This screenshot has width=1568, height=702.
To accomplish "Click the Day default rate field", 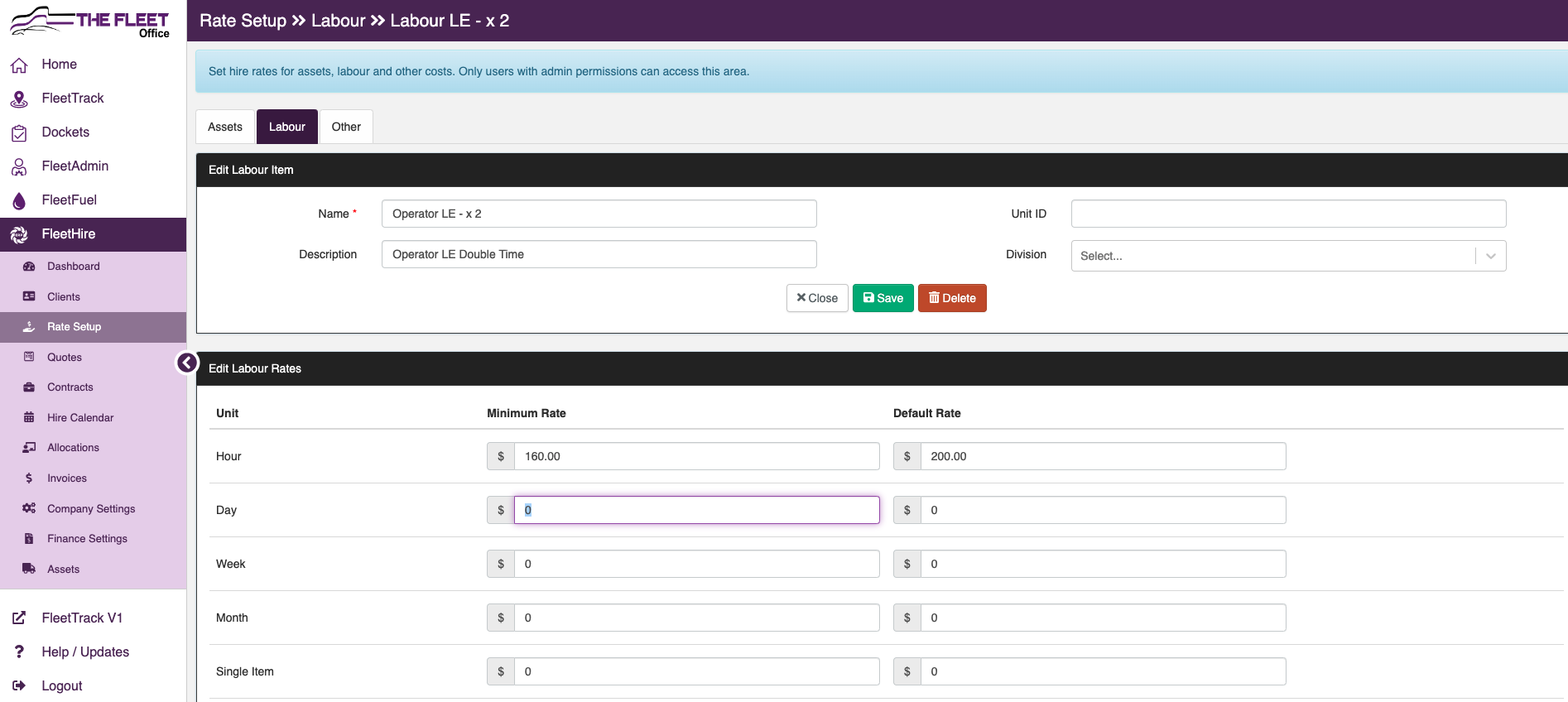I will (x=1104, y=510).
